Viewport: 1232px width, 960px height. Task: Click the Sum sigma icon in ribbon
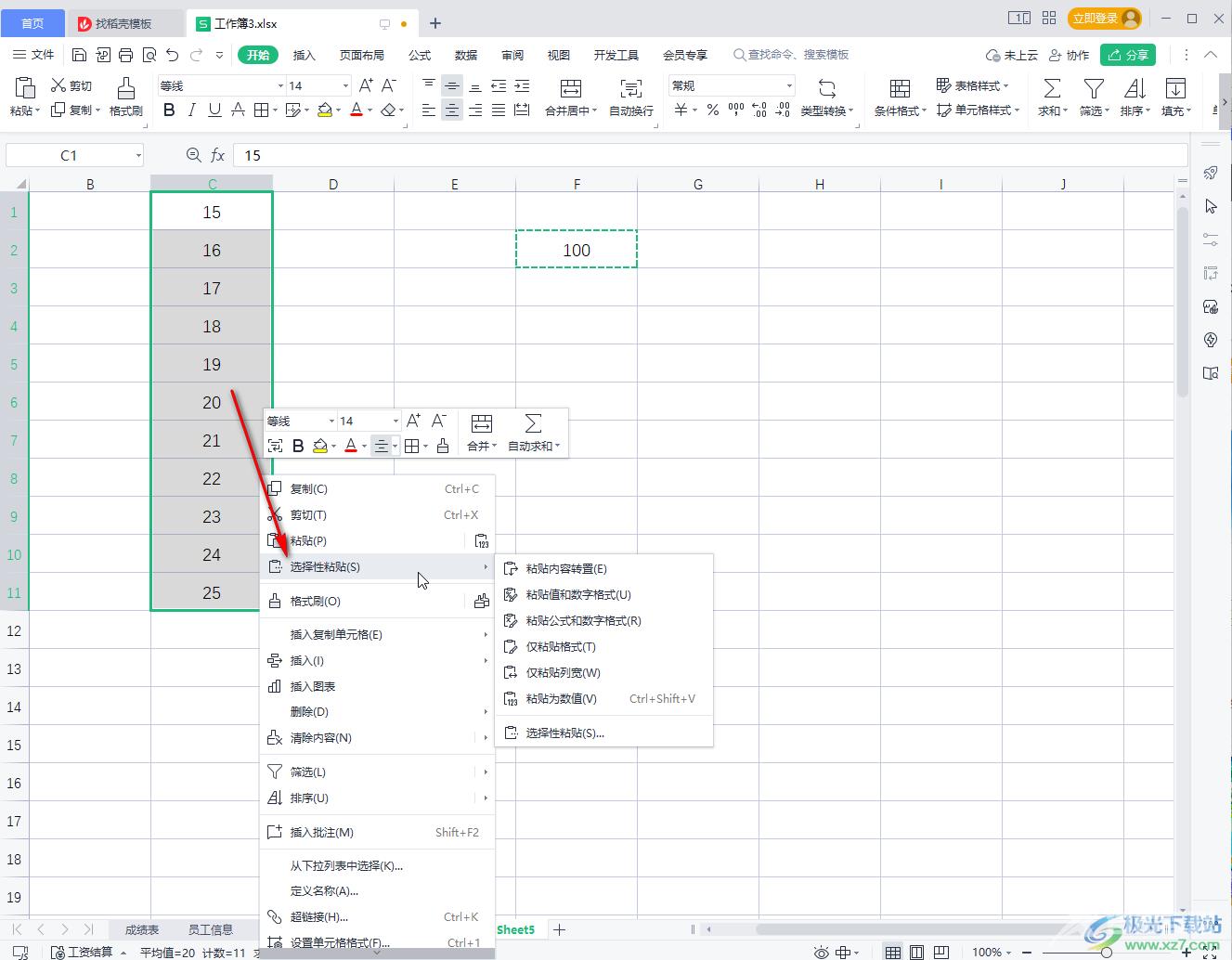coord(1051,88)
